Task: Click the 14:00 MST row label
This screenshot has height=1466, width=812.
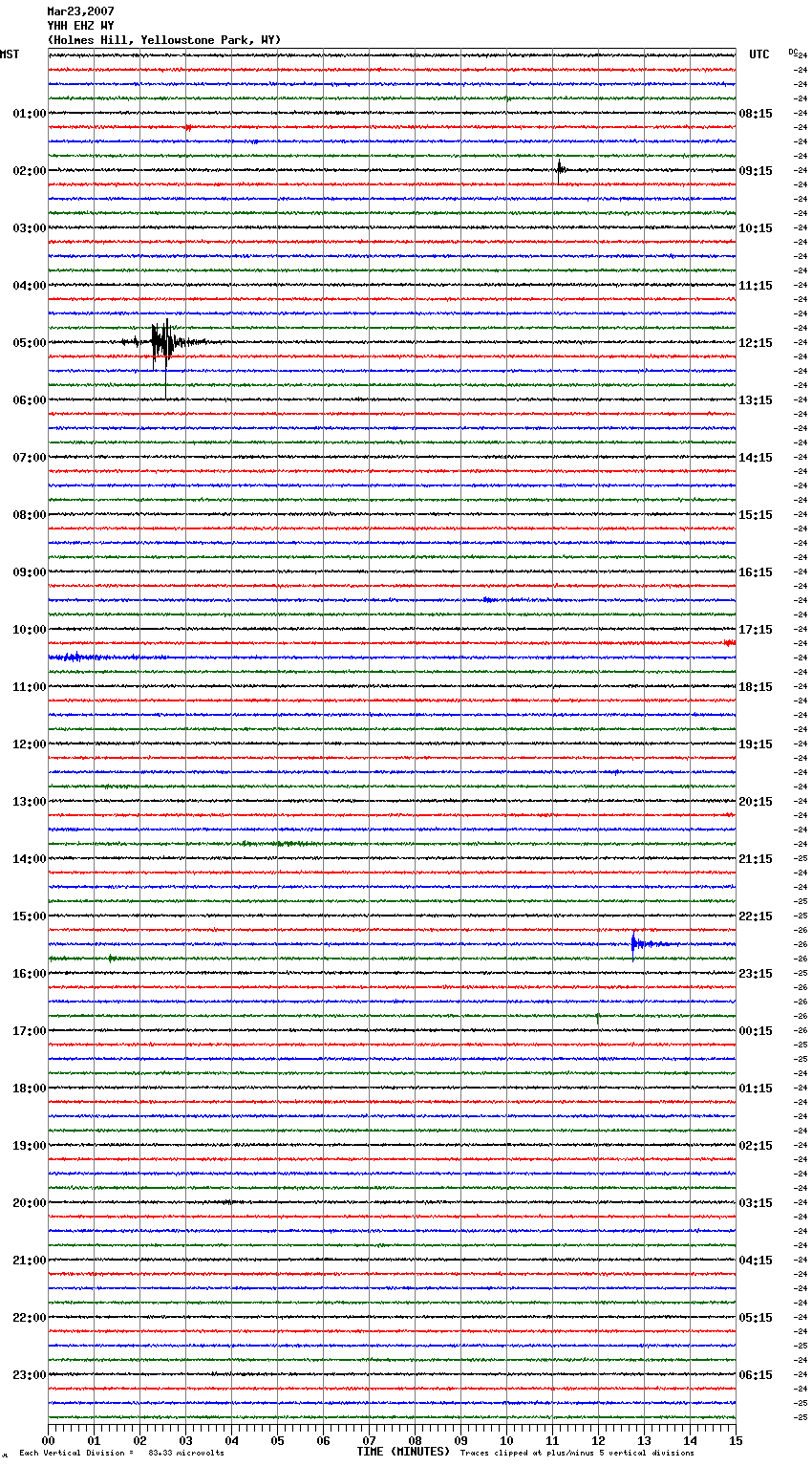Action: pos(30,859)
